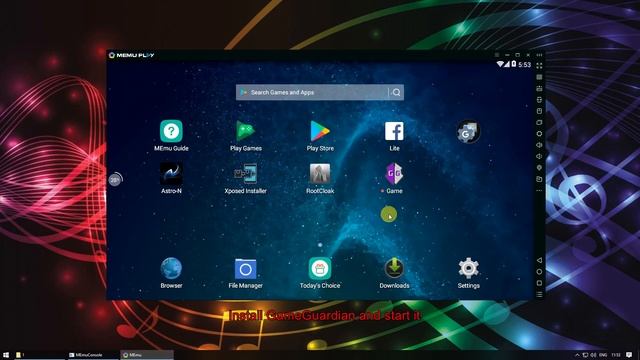Open the Google apps folder

468,131
